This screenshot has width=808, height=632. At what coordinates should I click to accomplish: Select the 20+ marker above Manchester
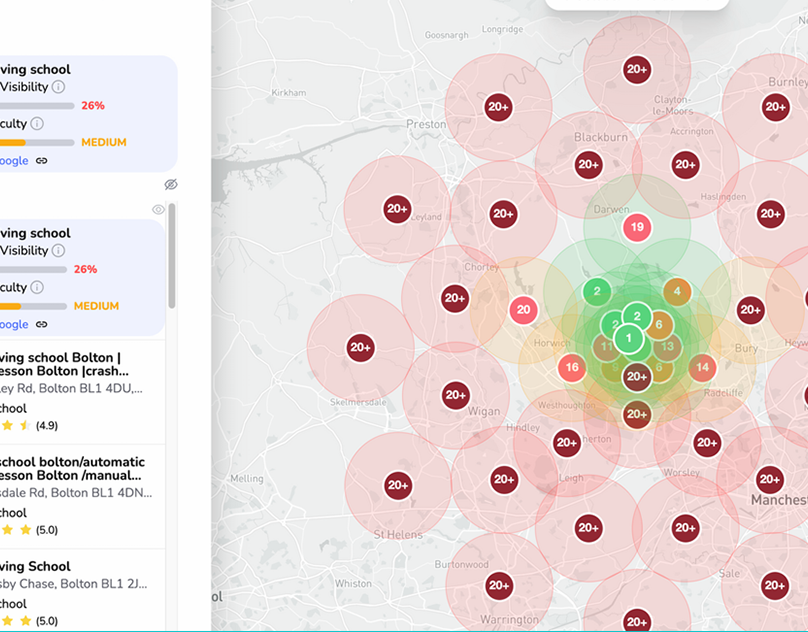tap(770, 479)
